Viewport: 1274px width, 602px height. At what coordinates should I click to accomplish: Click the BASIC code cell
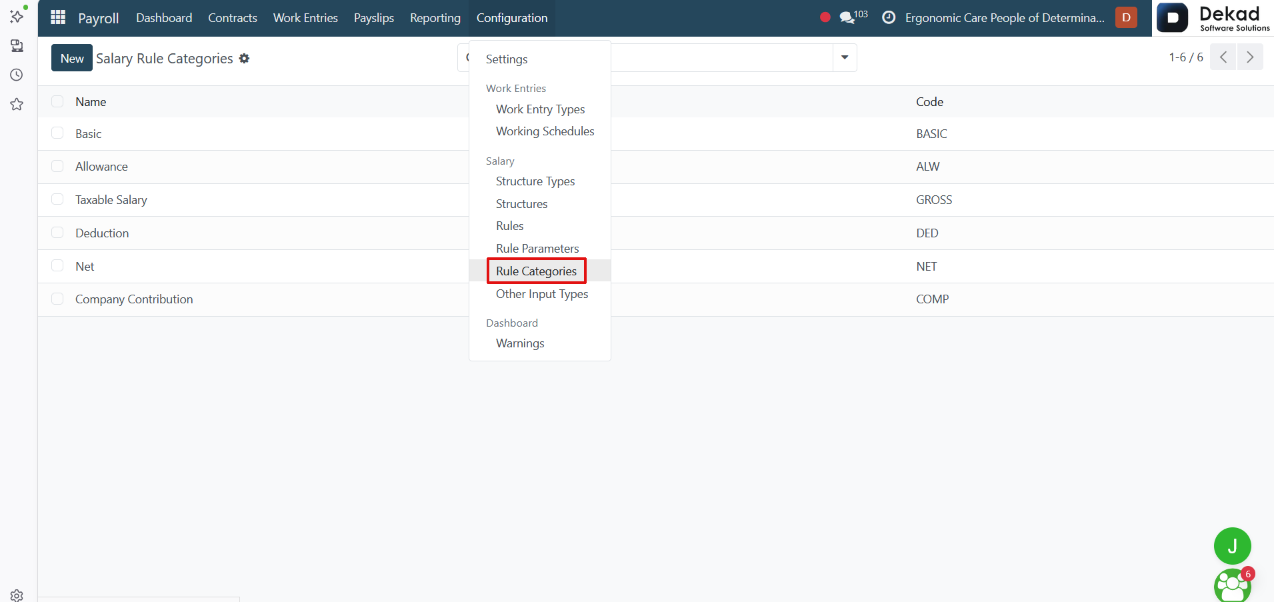(932, 134)
